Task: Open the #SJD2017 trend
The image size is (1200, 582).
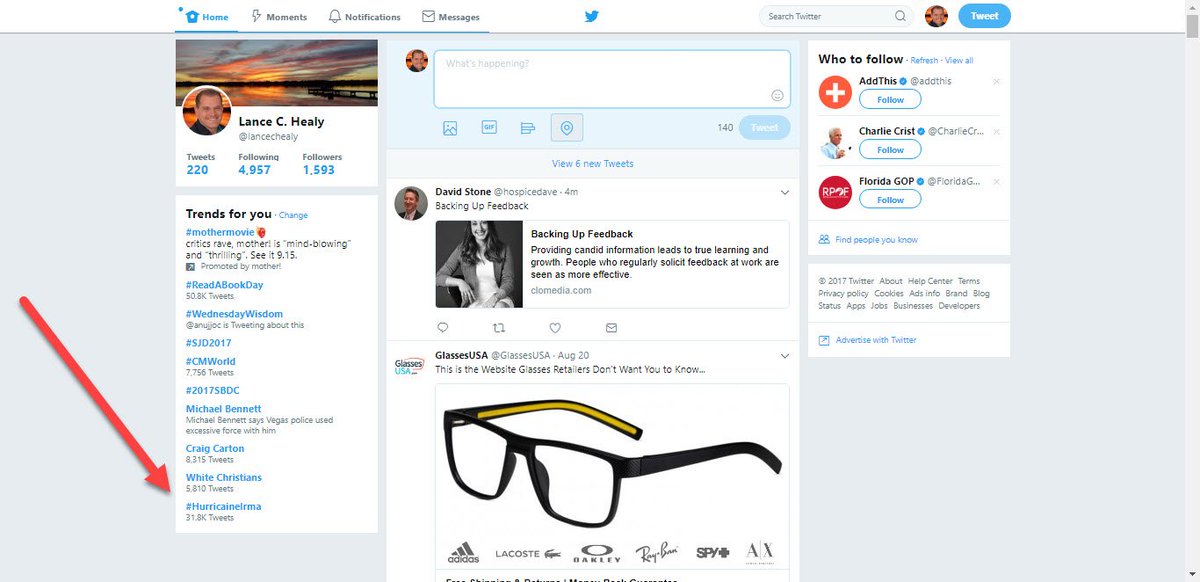Action: (210, 343)
